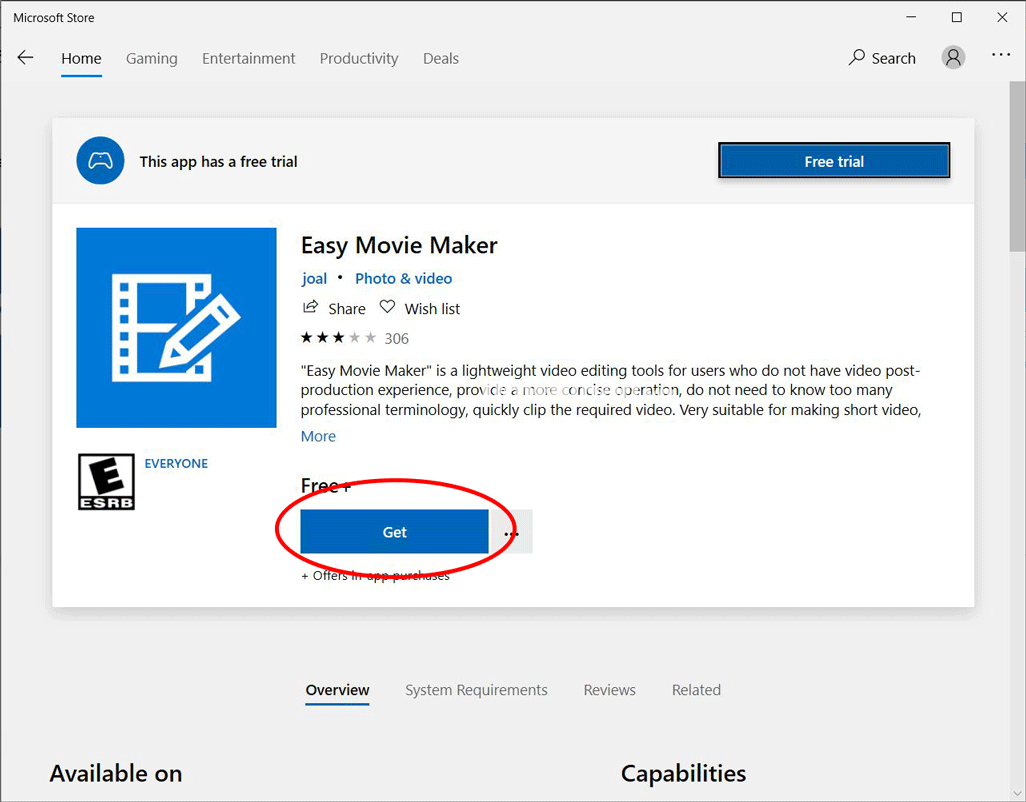Add app to Wish list heart
Viewport: 1026px width, 802px height.
tap(387, 308)
